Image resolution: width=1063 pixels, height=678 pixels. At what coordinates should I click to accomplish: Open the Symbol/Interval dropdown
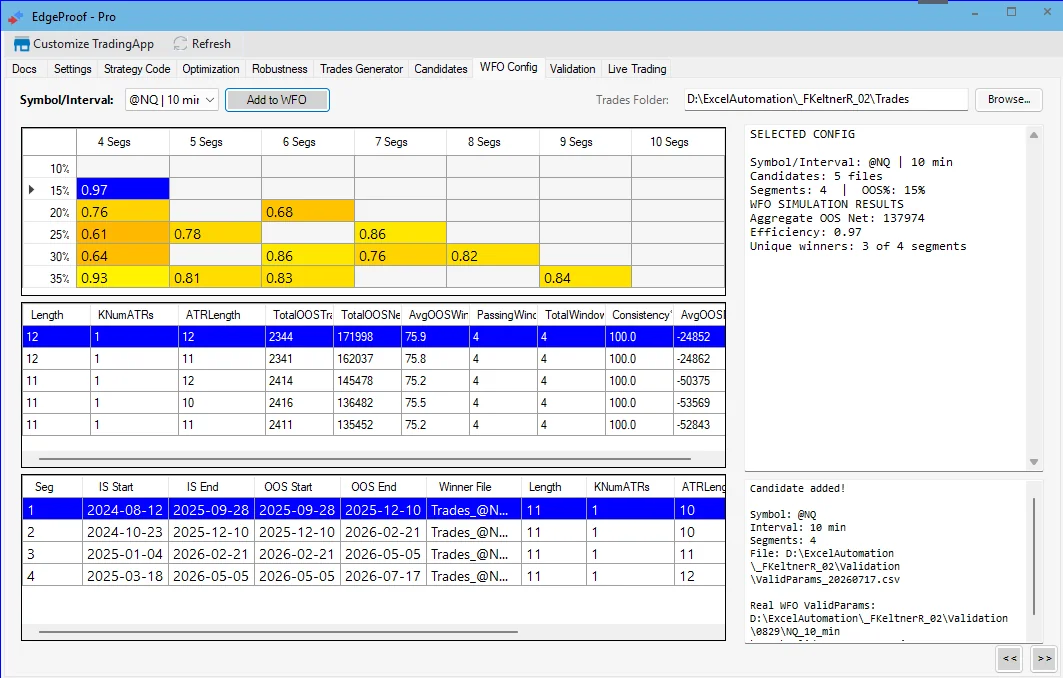(172, 100)
